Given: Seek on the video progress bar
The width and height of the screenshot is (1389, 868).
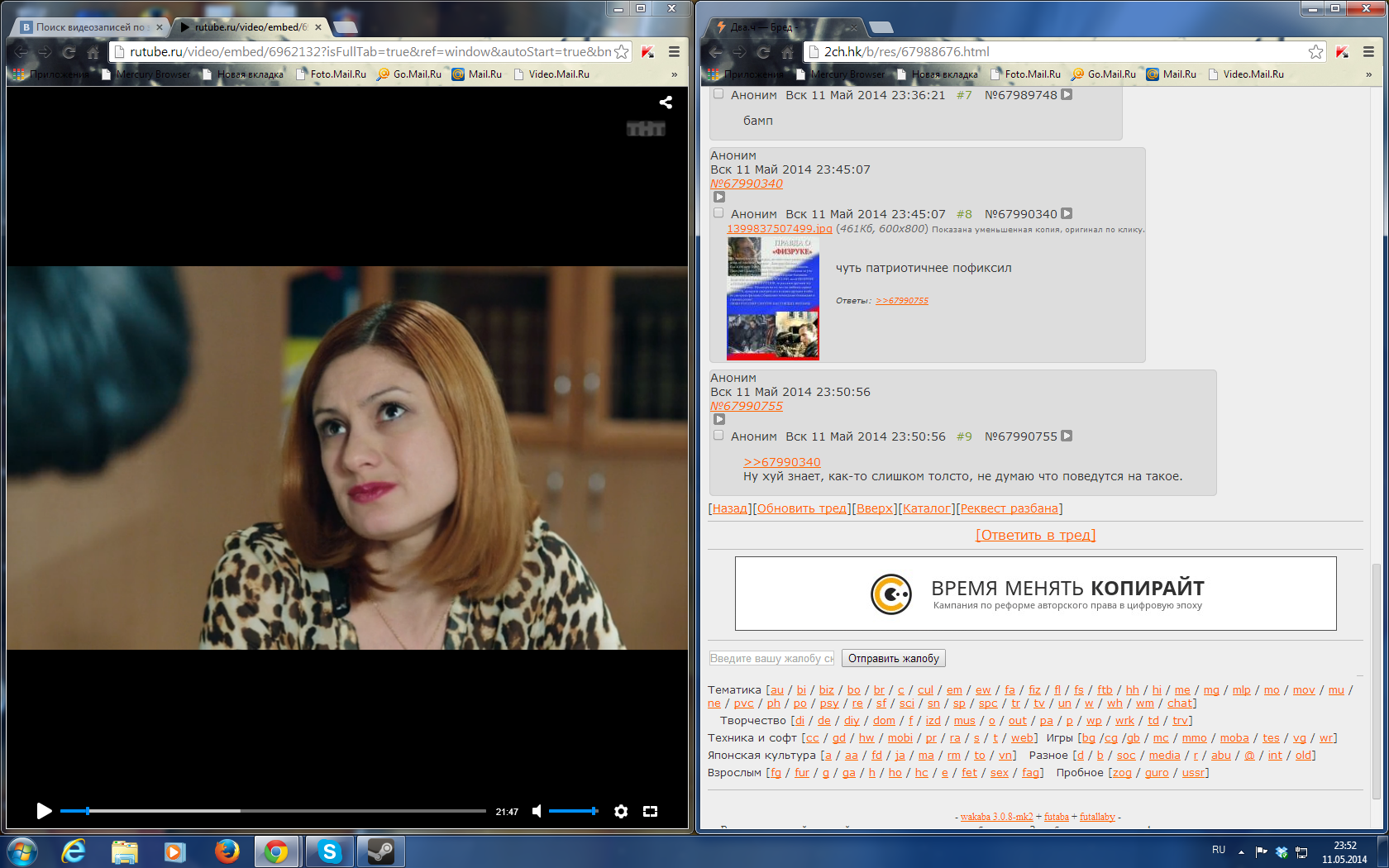Looking at the screenshot, I should point(273,811).
